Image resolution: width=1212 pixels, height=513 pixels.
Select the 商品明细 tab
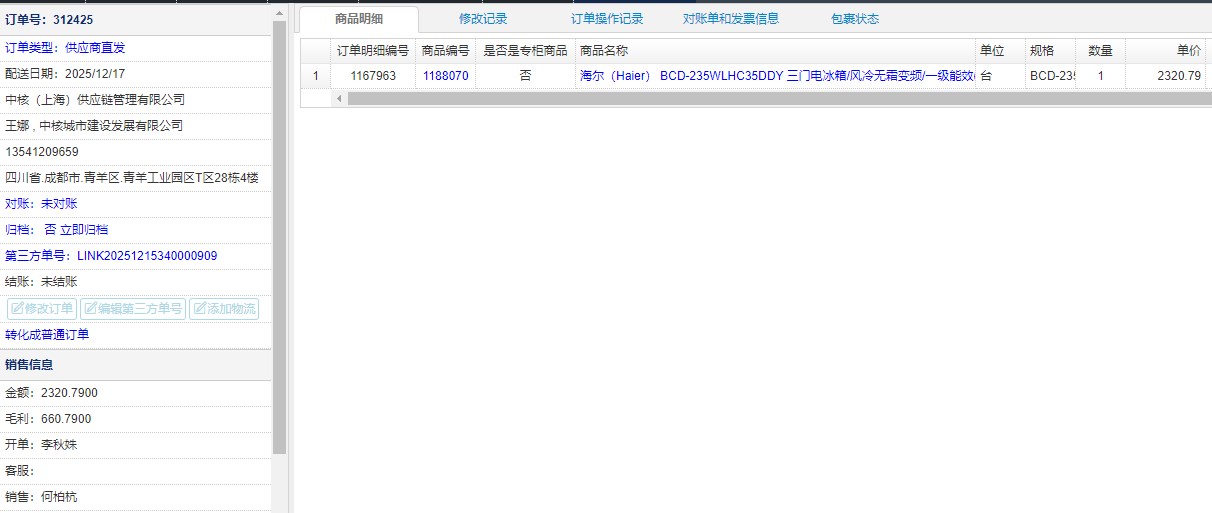click(358, 19)
